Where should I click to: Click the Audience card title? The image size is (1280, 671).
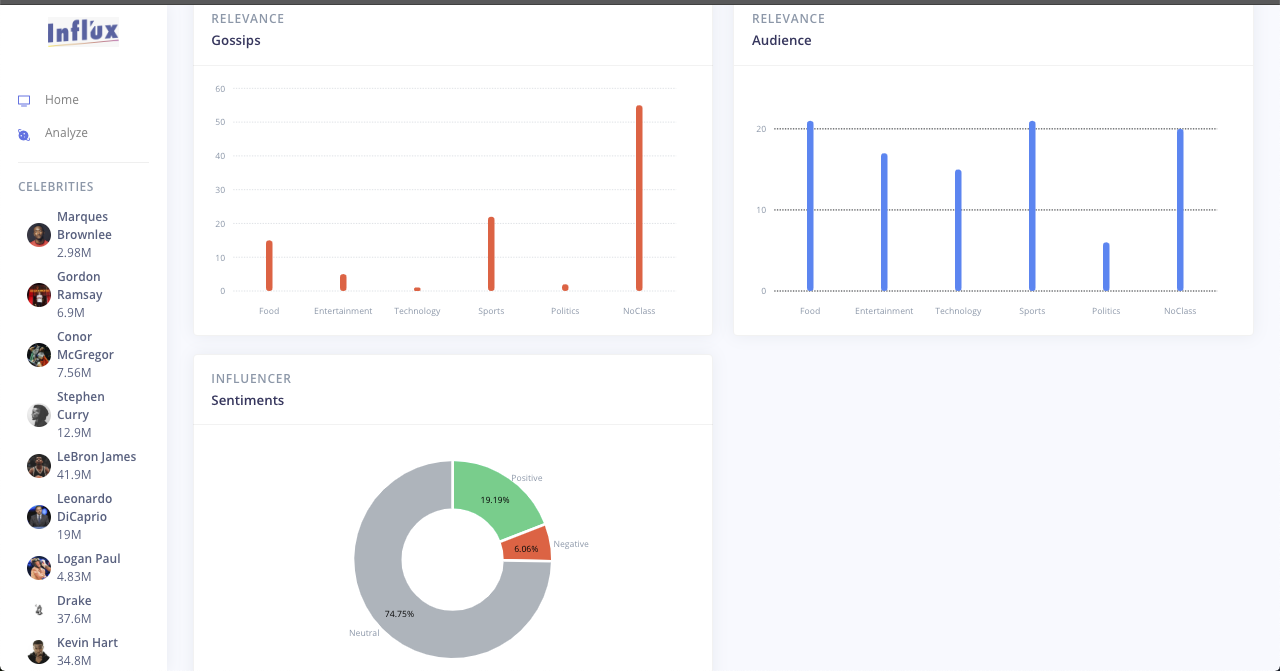782,41
